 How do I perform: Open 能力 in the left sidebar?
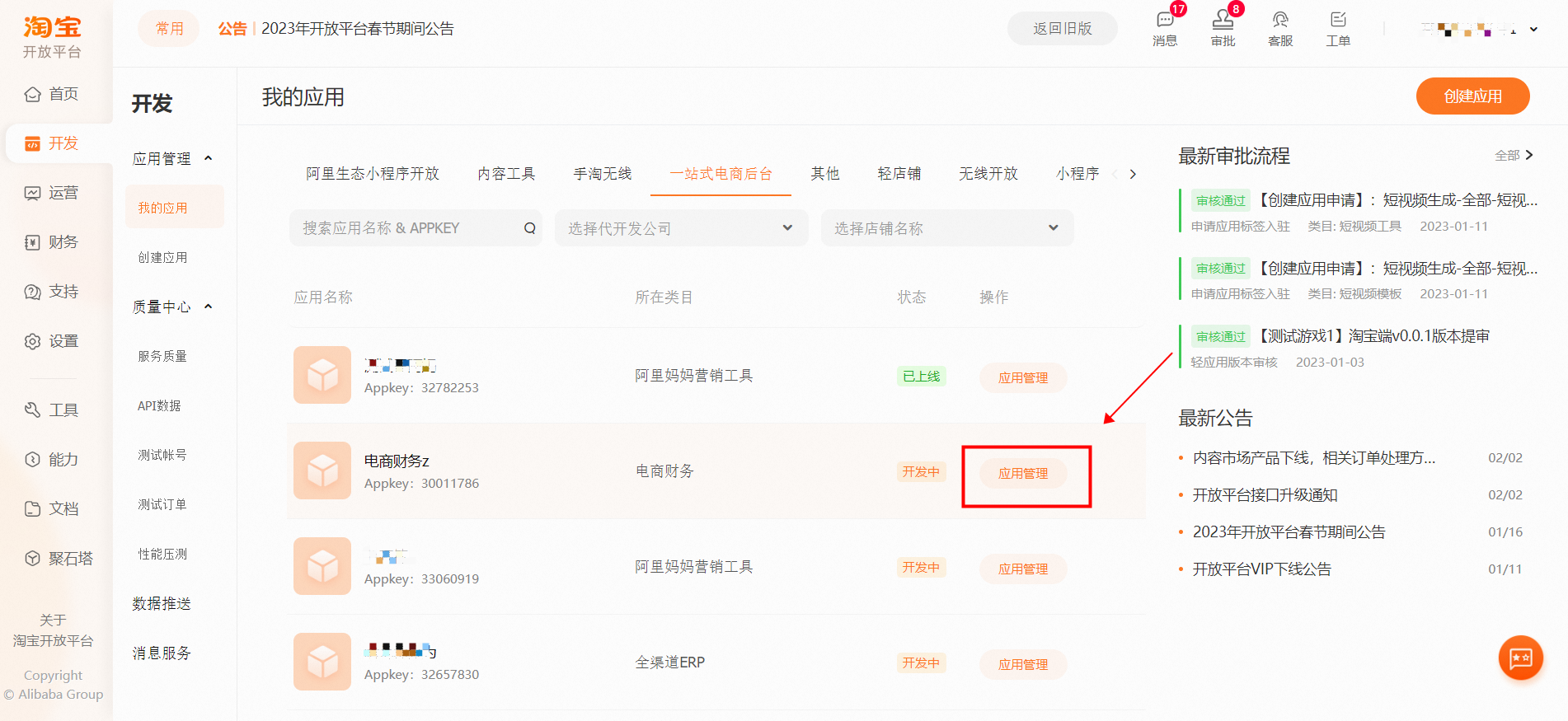click(x=52, y=460)
